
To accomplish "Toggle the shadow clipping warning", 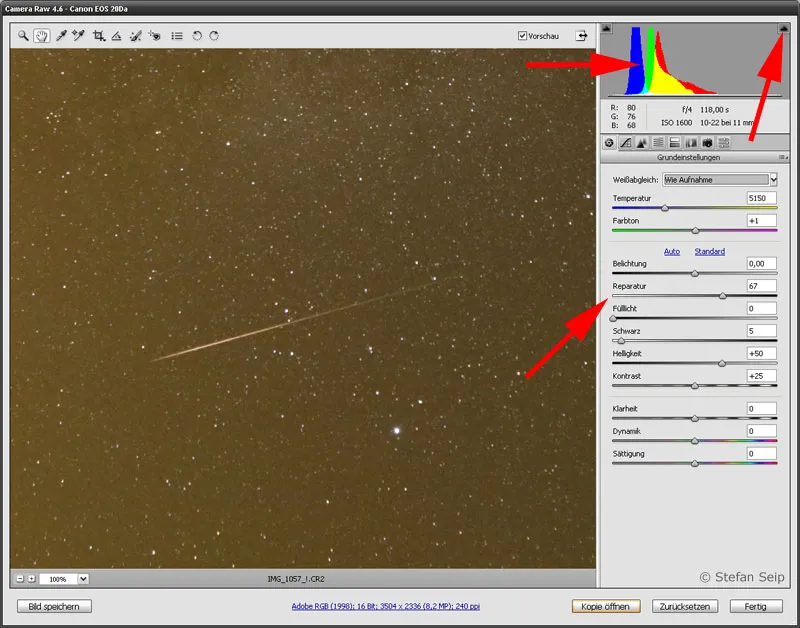I will click(607, 29).
